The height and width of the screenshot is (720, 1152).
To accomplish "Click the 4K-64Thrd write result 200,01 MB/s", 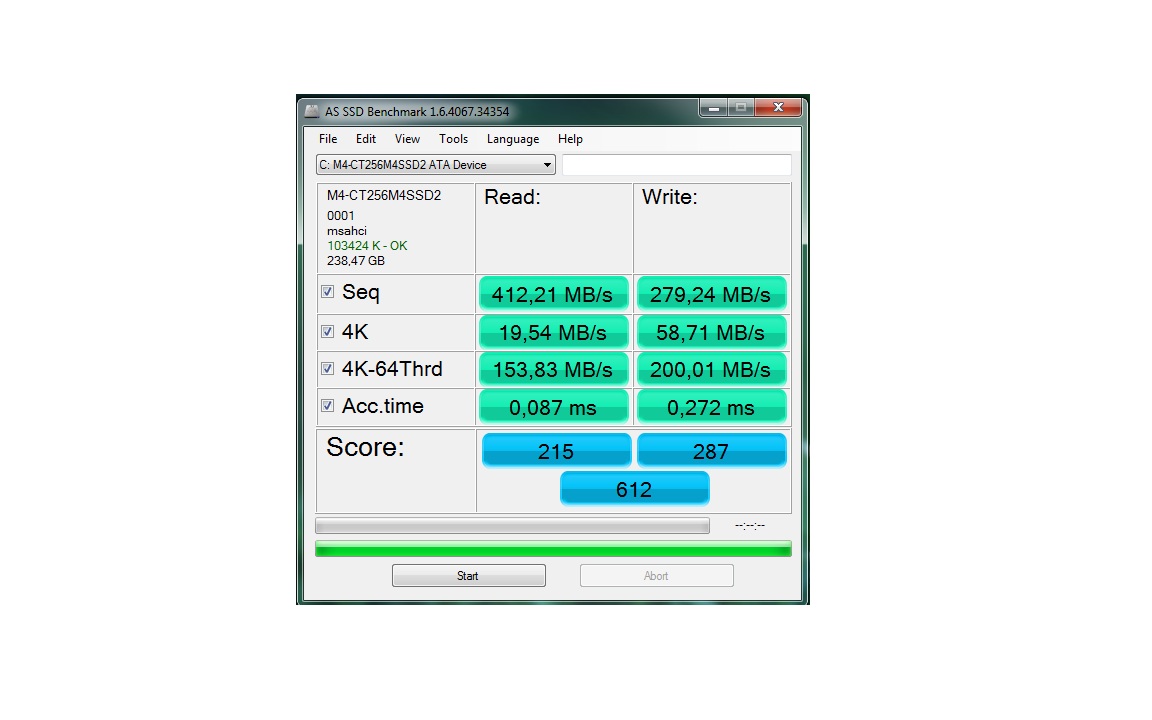I will point(711,369).
